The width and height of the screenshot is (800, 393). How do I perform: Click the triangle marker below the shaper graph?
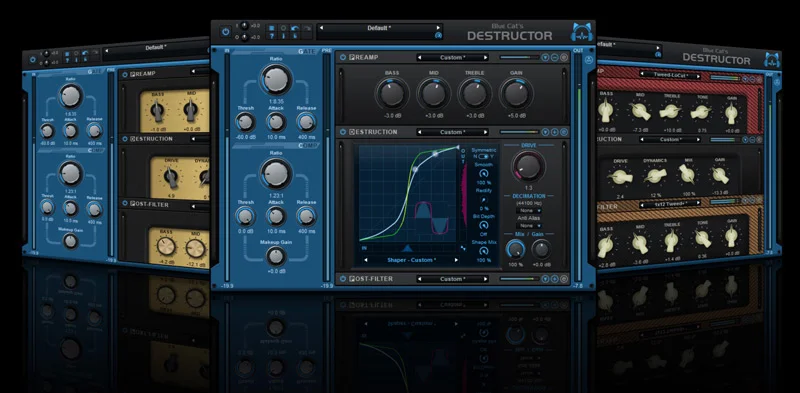(x=407, y=248)
